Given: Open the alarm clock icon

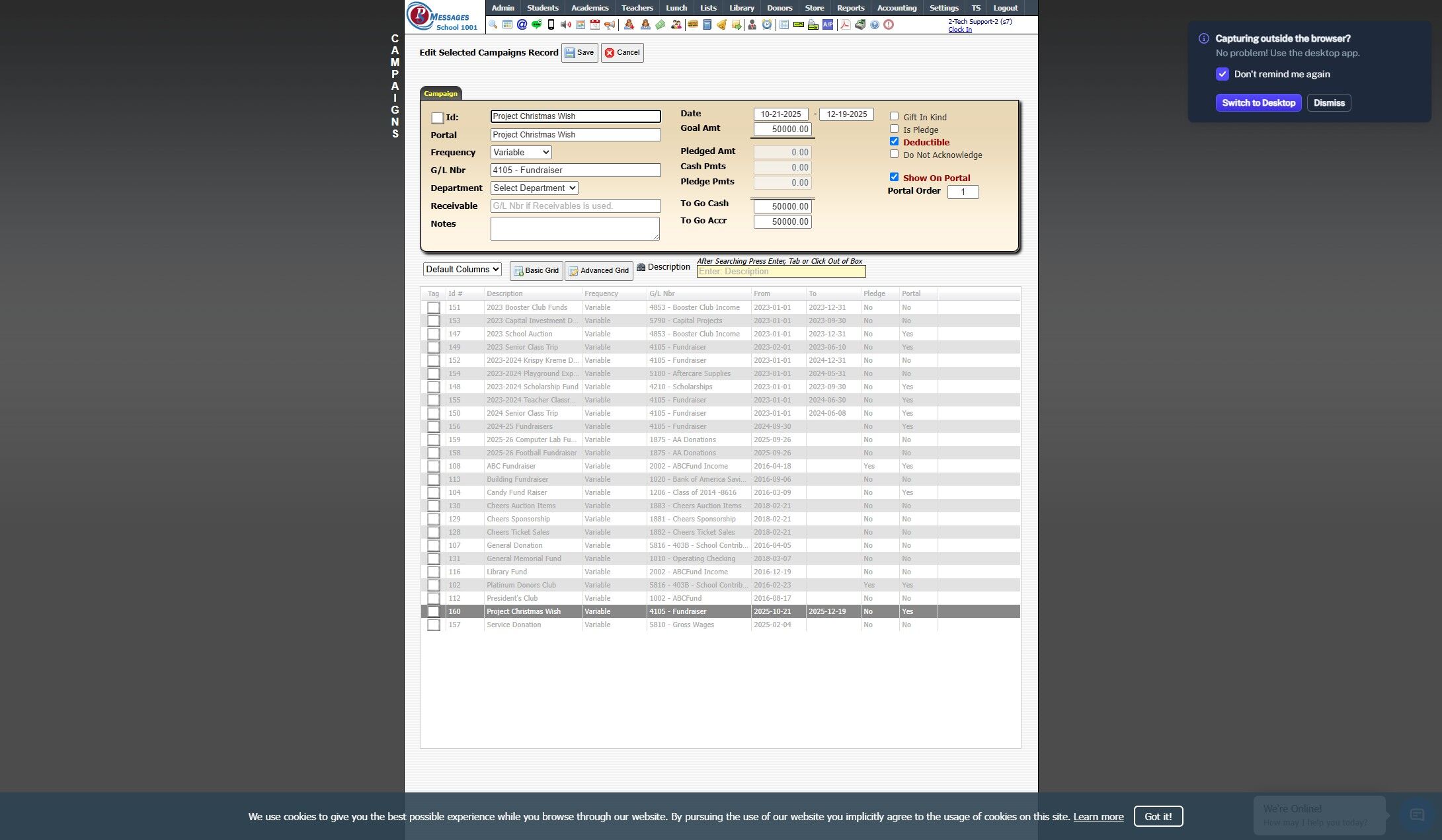Looking at the screenshot, I should tap(767, 24).
